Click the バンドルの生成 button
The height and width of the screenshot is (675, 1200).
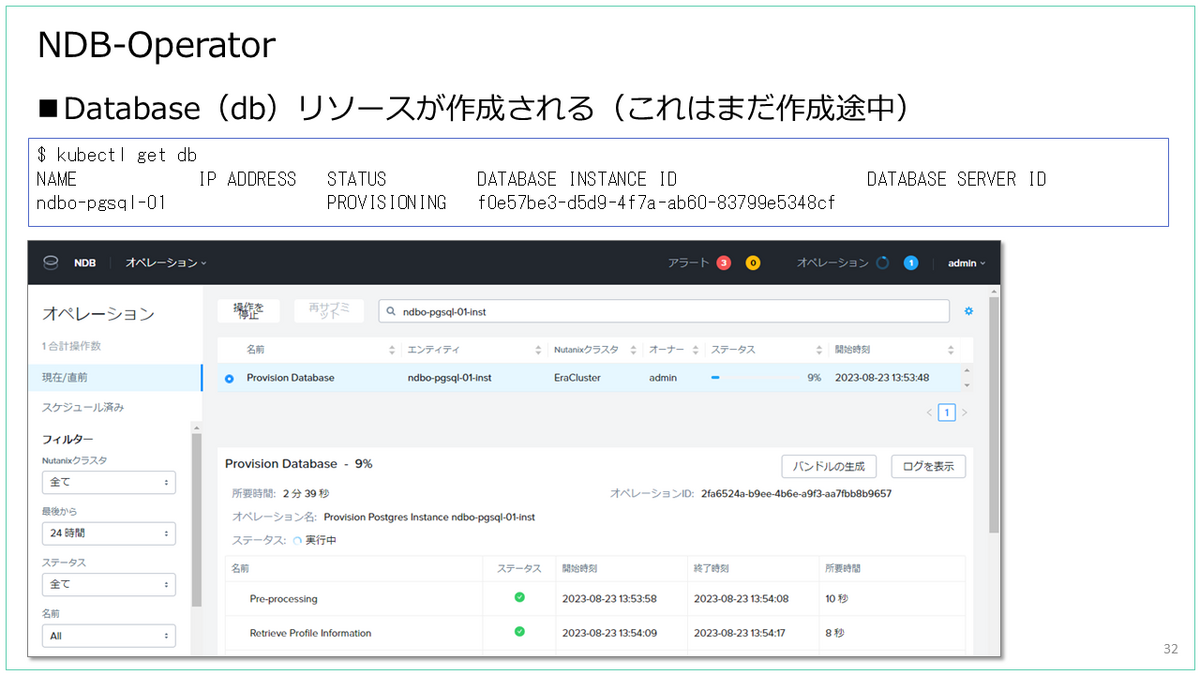click(829, 466)
